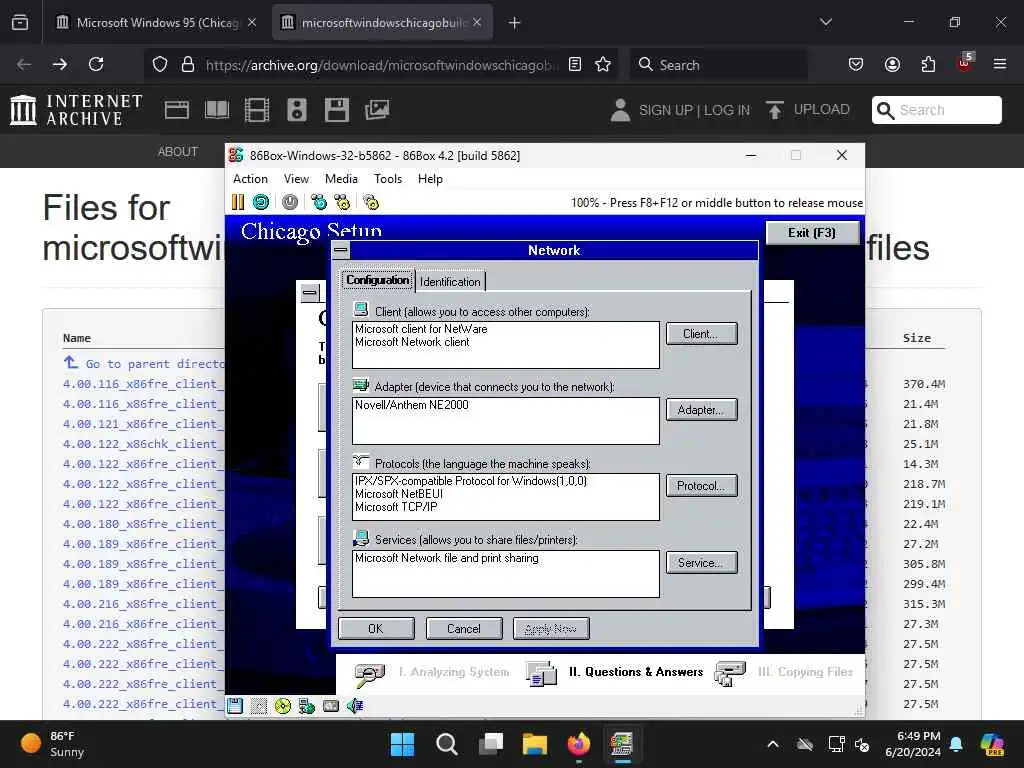The height and width of the screenshot is (768, 1024).
Task: Select IPX/SPX-compatible Protocol entry
Action: pos(471,481)
